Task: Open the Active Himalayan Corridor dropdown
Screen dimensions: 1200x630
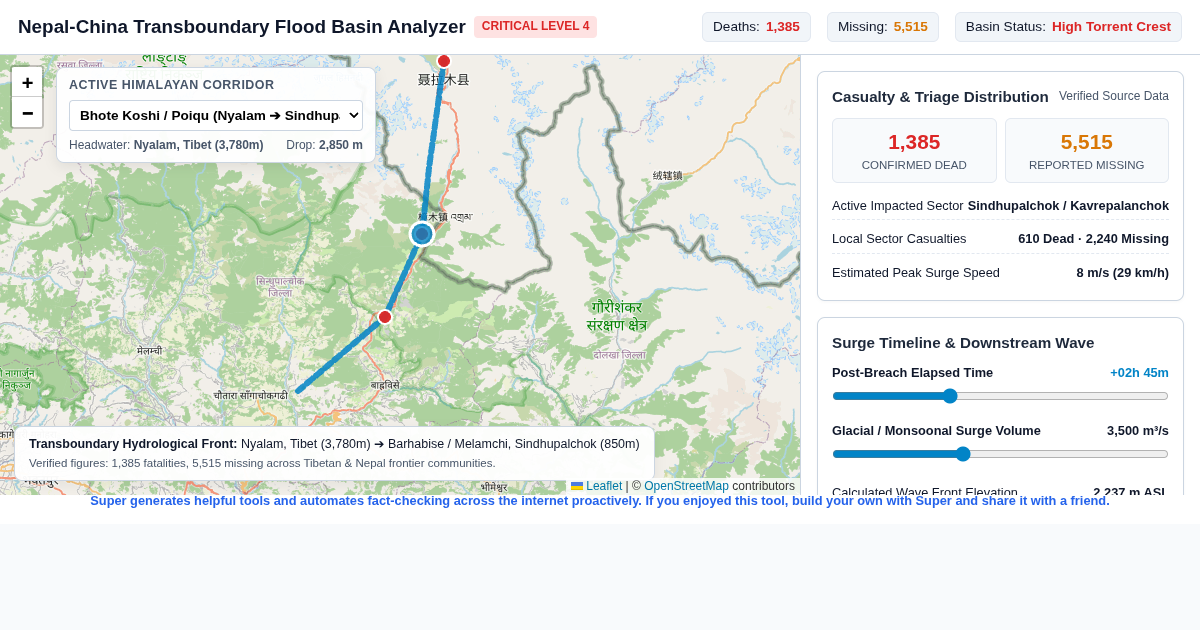Action: point(216,115)
